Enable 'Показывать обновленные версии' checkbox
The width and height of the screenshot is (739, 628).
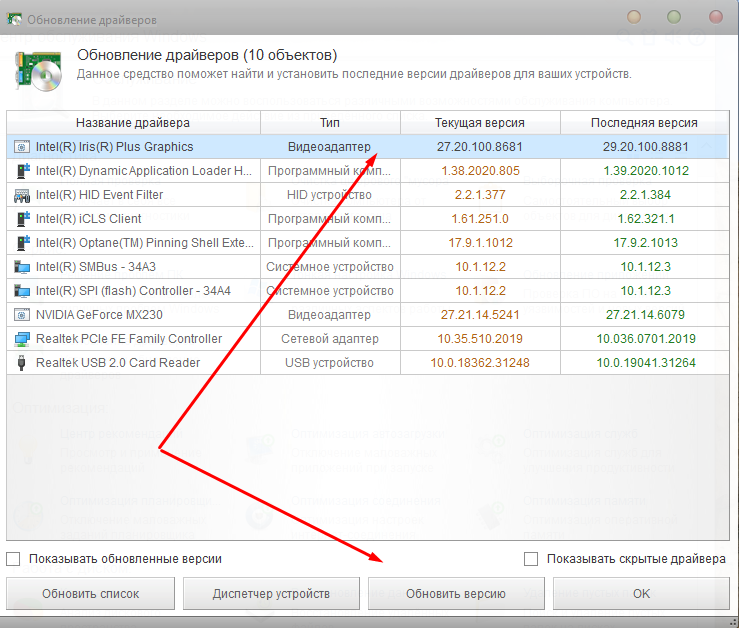tap(13, 559)
